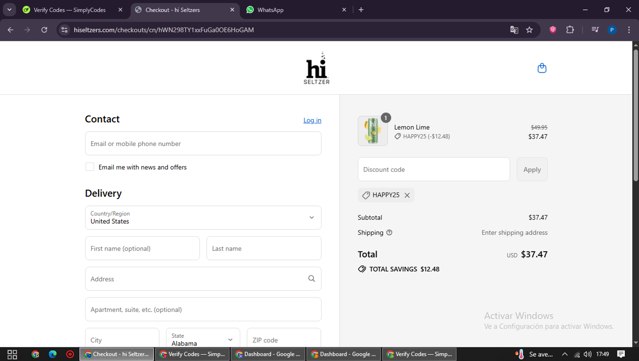Image resolution: width=639 pixels, height=361 pixels.
Task: Open the tab search dropdown arrow
Action: click(9, 10)
